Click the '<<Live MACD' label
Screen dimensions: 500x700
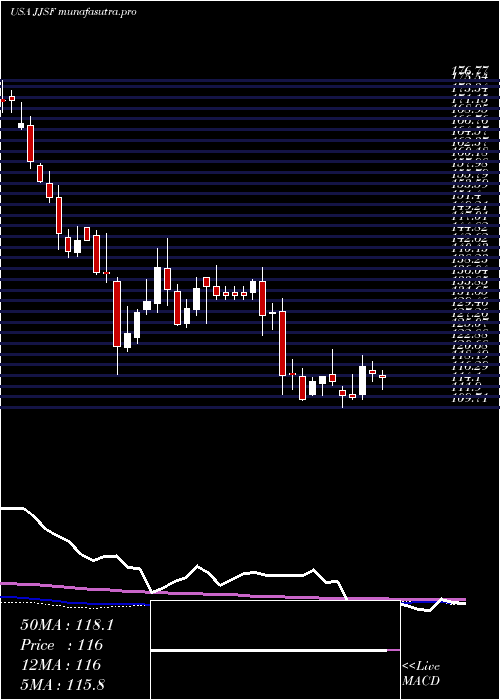[421, 673]
